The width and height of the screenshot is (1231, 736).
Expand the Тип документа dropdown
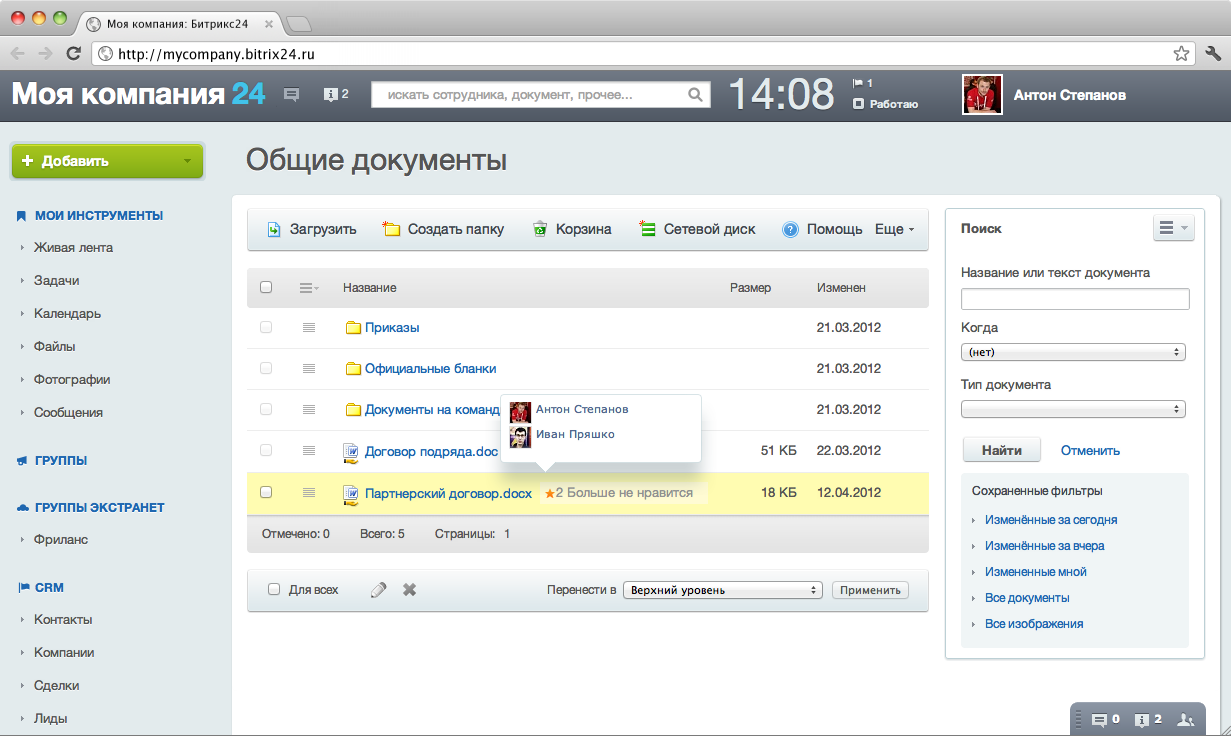pos(1074,409)
